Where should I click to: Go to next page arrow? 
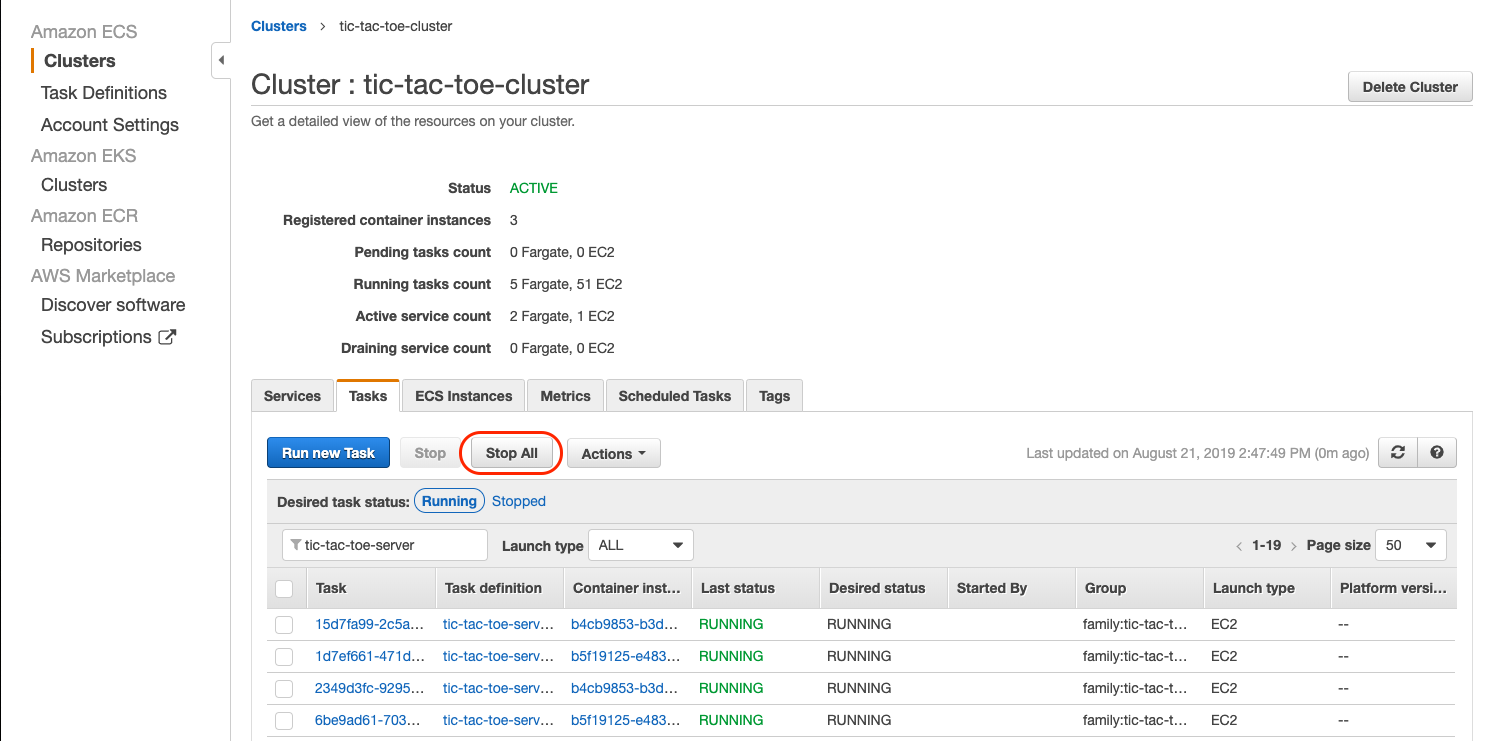pos(1294,546)
